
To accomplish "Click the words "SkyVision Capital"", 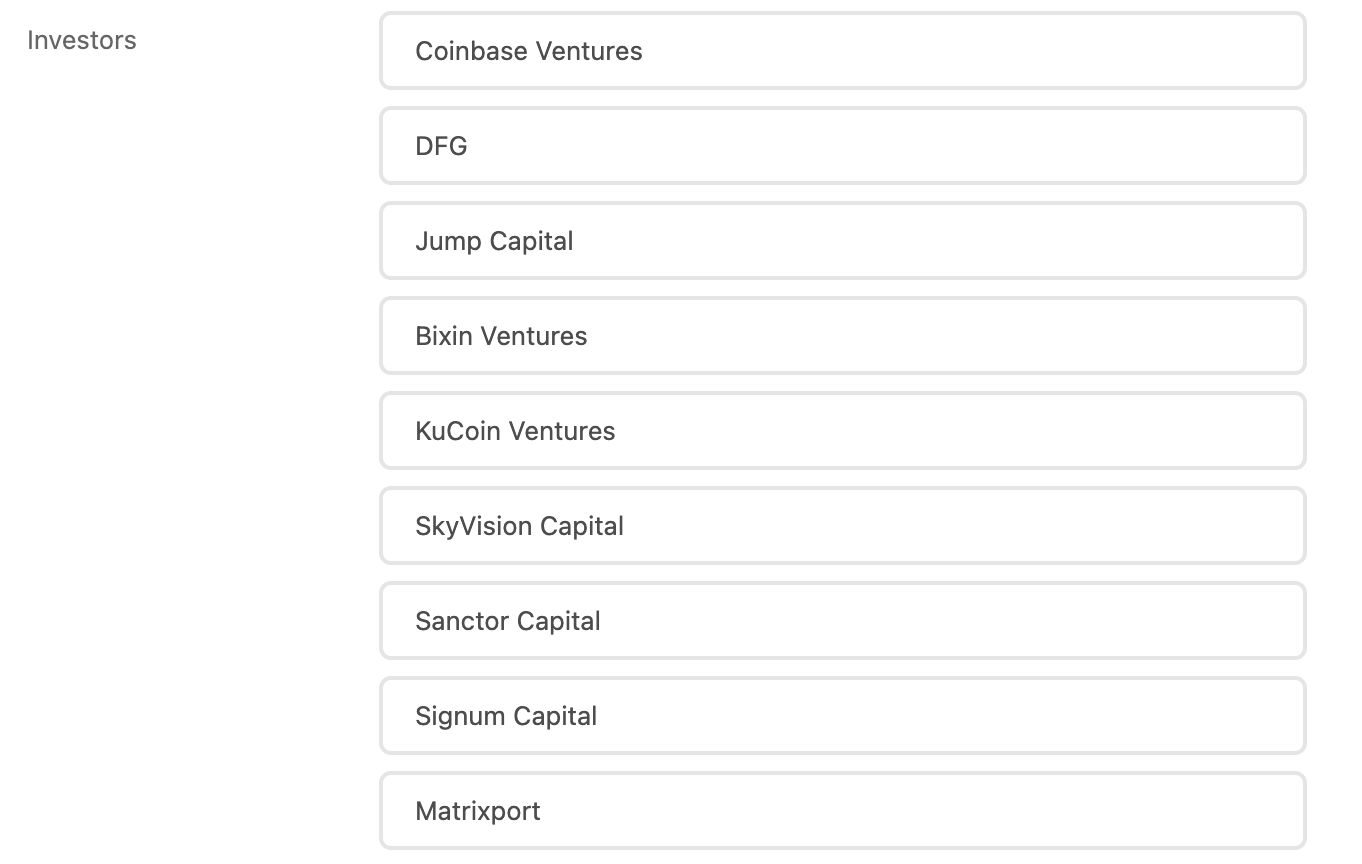I will point(519,526).
